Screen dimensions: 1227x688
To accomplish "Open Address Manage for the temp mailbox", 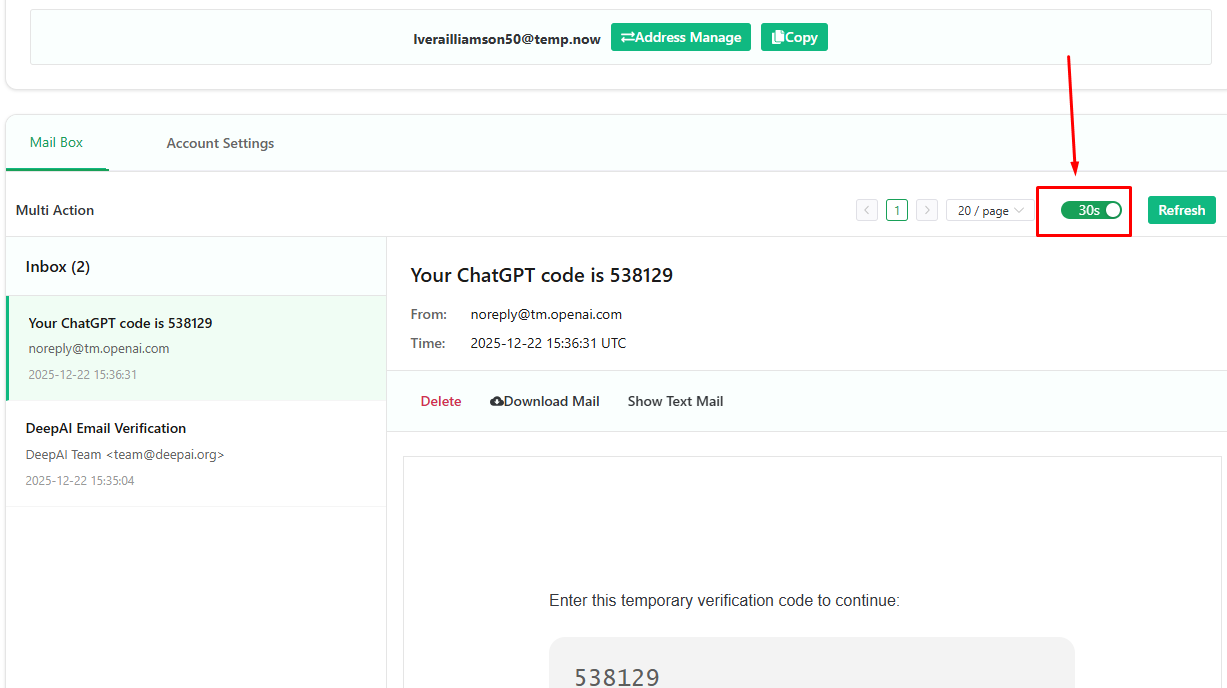I will pos(680,37).
